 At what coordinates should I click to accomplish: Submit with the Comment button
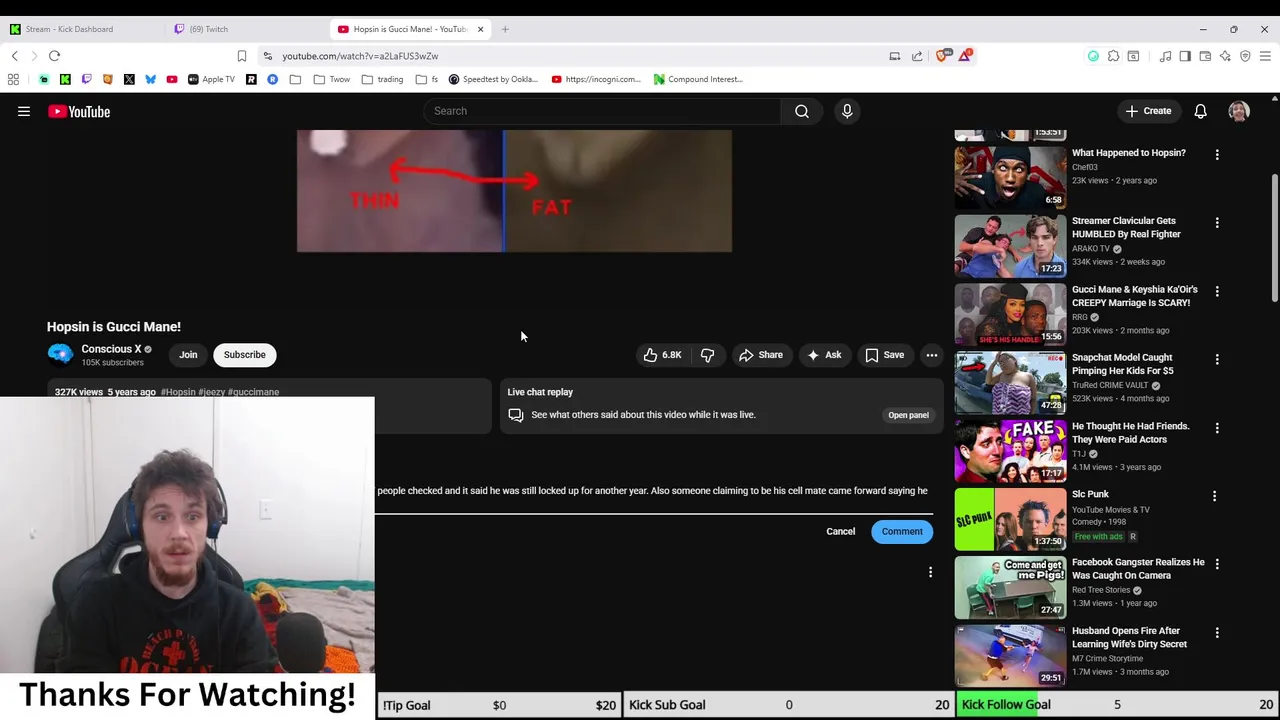[902, 532]
